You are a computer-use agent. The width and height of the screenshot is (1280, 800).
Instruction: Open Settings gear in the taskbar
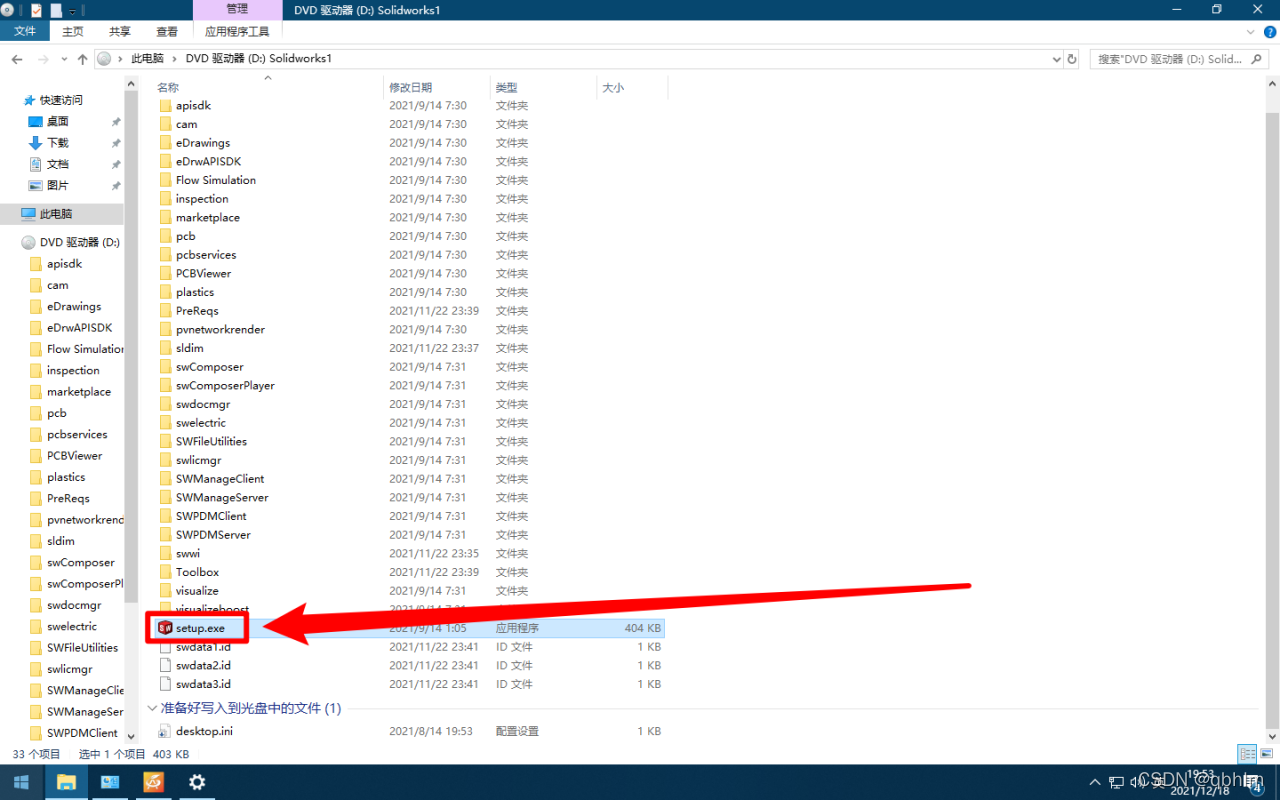(197, 782)
